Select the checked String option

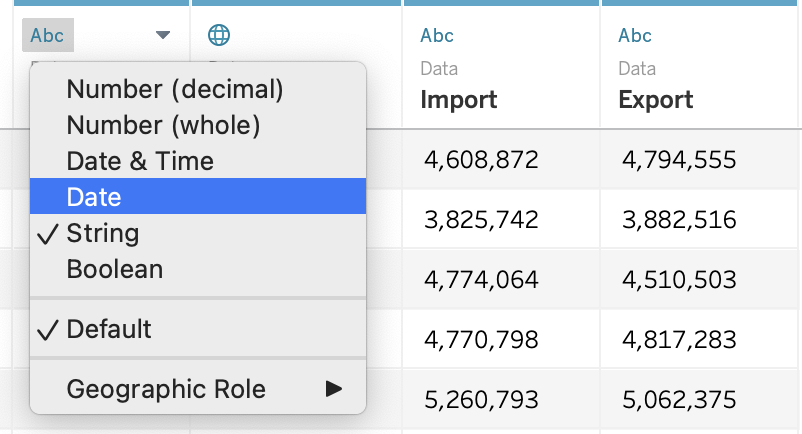pos(102,233)
